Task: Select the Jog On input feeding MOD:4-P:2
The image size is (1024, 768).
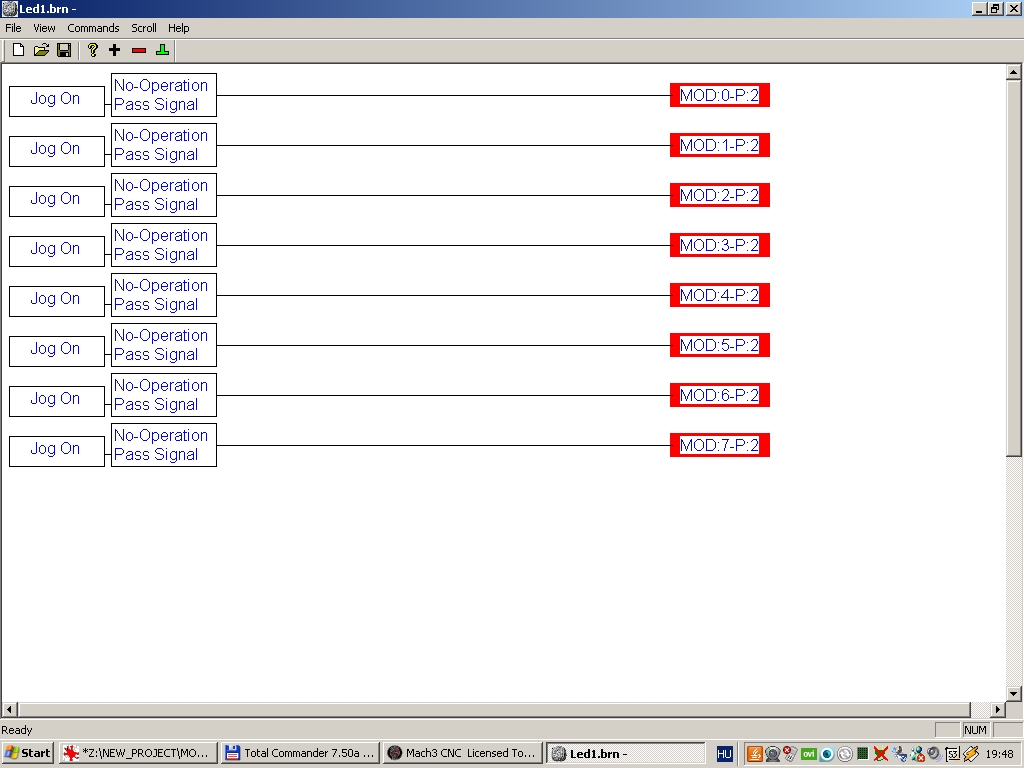Action: point(57,301)
